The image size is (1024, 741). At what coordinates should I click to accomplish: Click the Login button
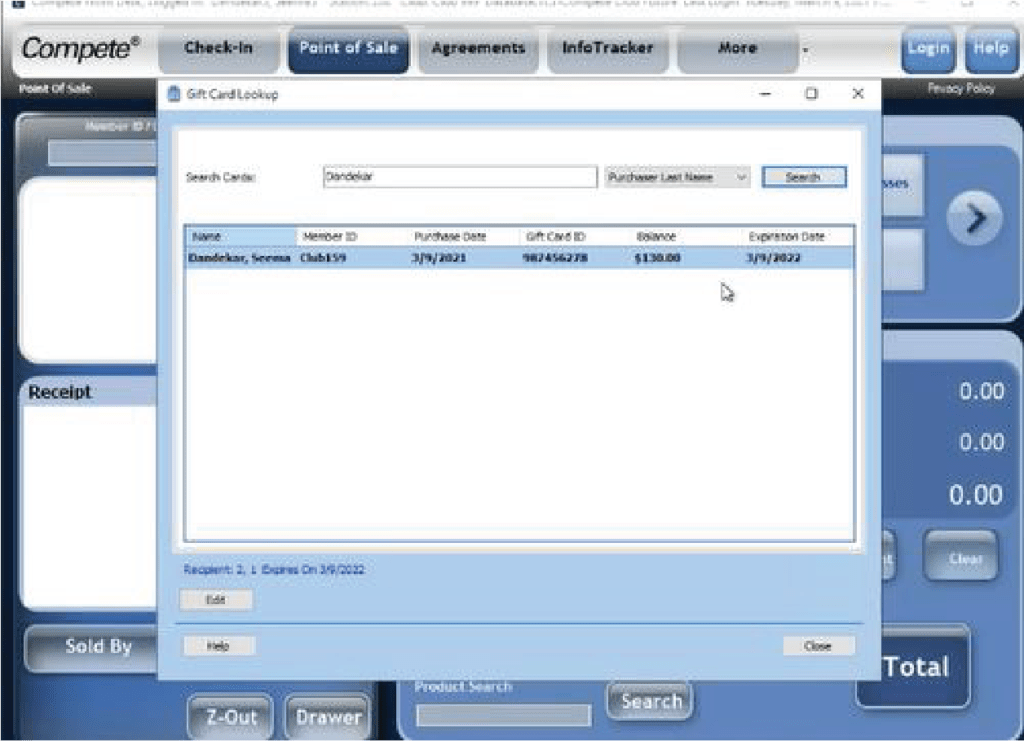coord(928,48)
